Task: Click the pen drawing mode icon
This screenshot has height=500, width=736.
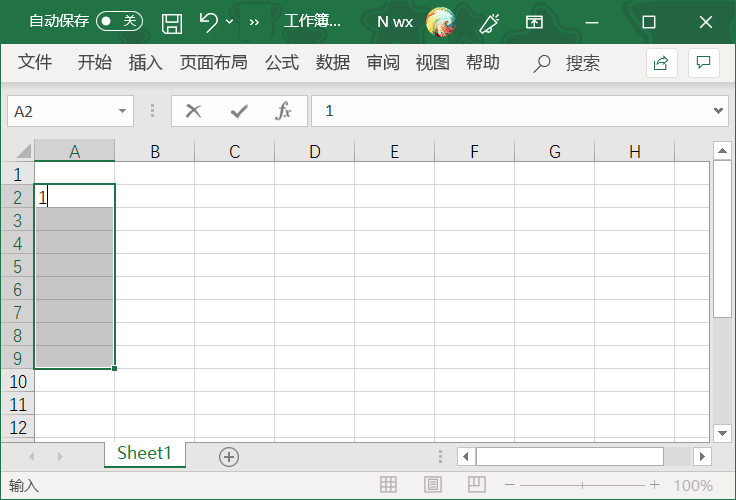Action: tap(489, 23)
